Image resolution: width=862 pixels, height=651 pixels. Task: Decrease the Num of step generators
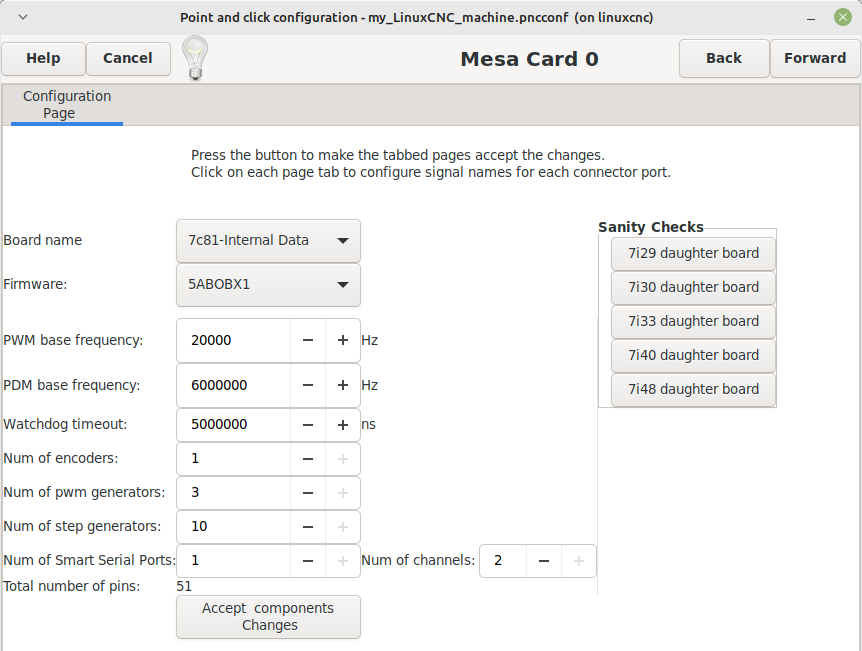(308, 527)
